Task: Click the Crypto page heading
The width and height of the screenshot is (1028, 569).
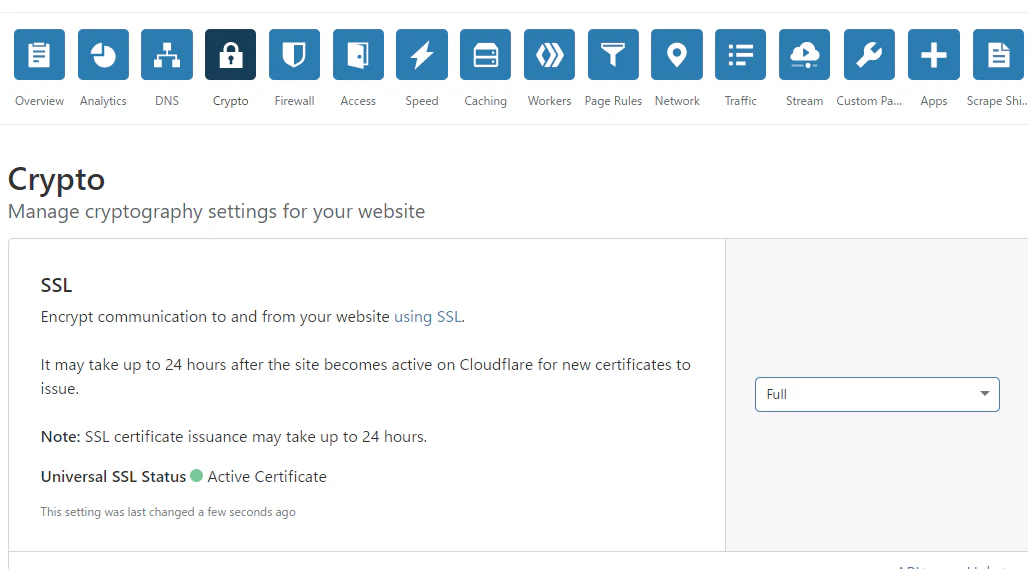Action: click(56, 180)
